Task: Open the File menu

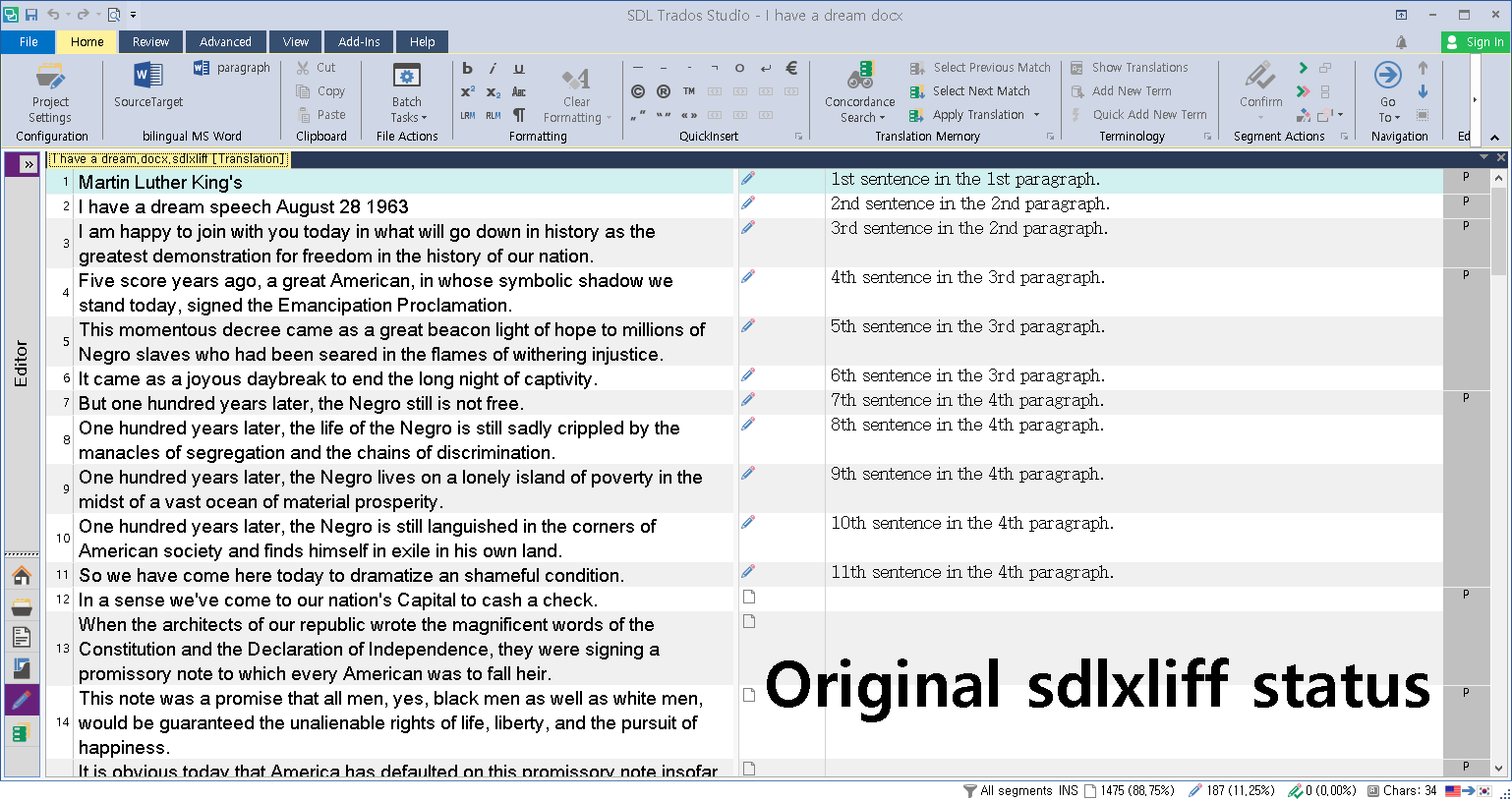Action: point(29,42)
